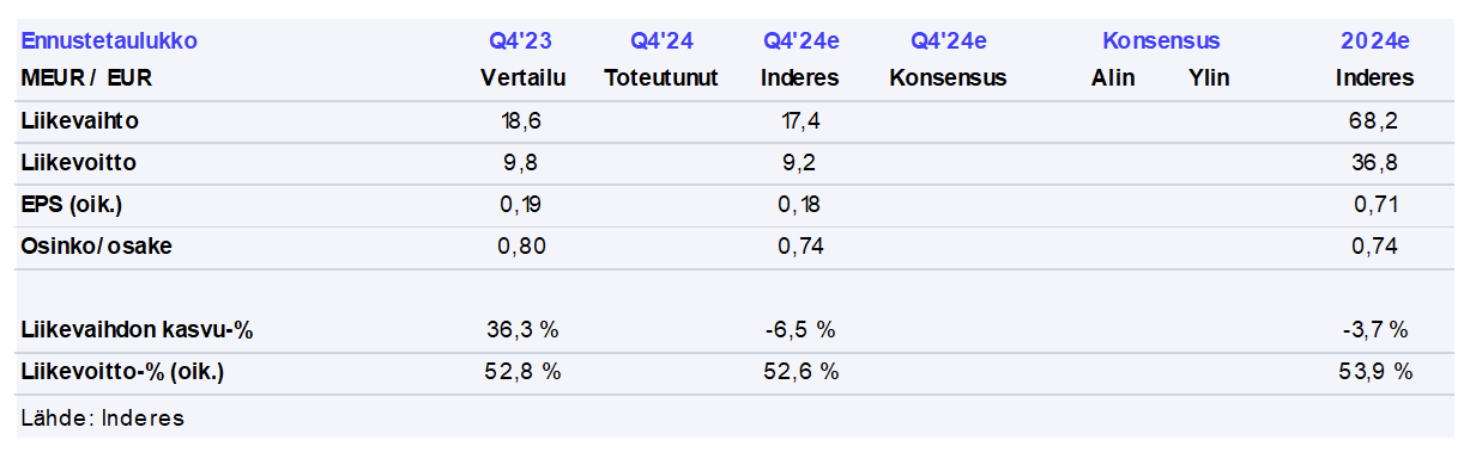Click the Osinko/osake row label
This screenshot has height=460, width=1480.
[x=96, y=246]
